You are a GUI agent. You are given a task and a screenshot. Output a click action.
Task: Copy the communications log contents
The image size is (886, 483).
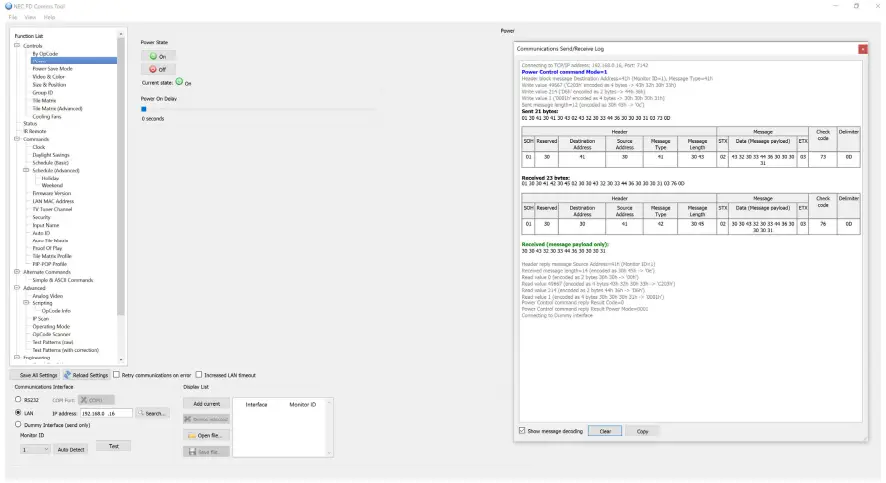[x=642, y=431]
